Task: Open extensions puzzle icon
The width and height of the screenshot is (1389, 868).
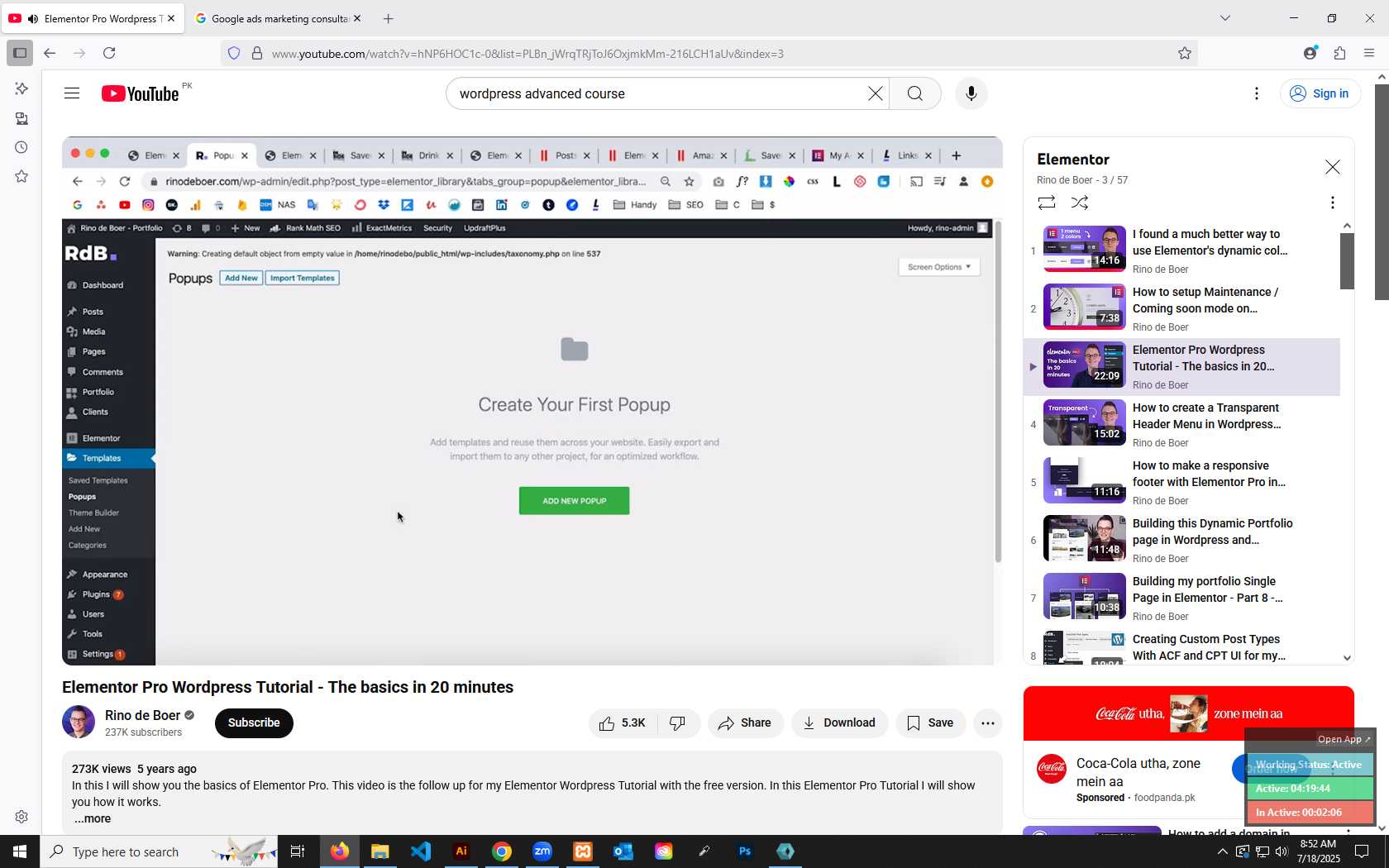Action: coord(1340,53)
